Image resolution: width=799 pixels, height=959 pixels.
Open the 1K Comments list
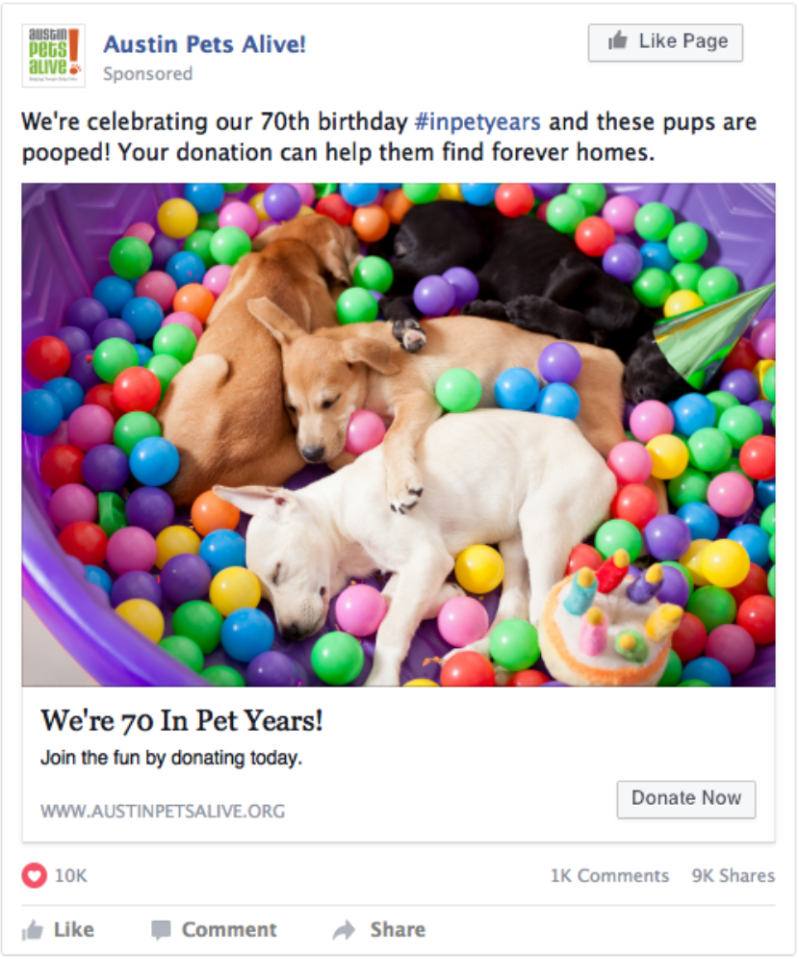click(609, 876)
